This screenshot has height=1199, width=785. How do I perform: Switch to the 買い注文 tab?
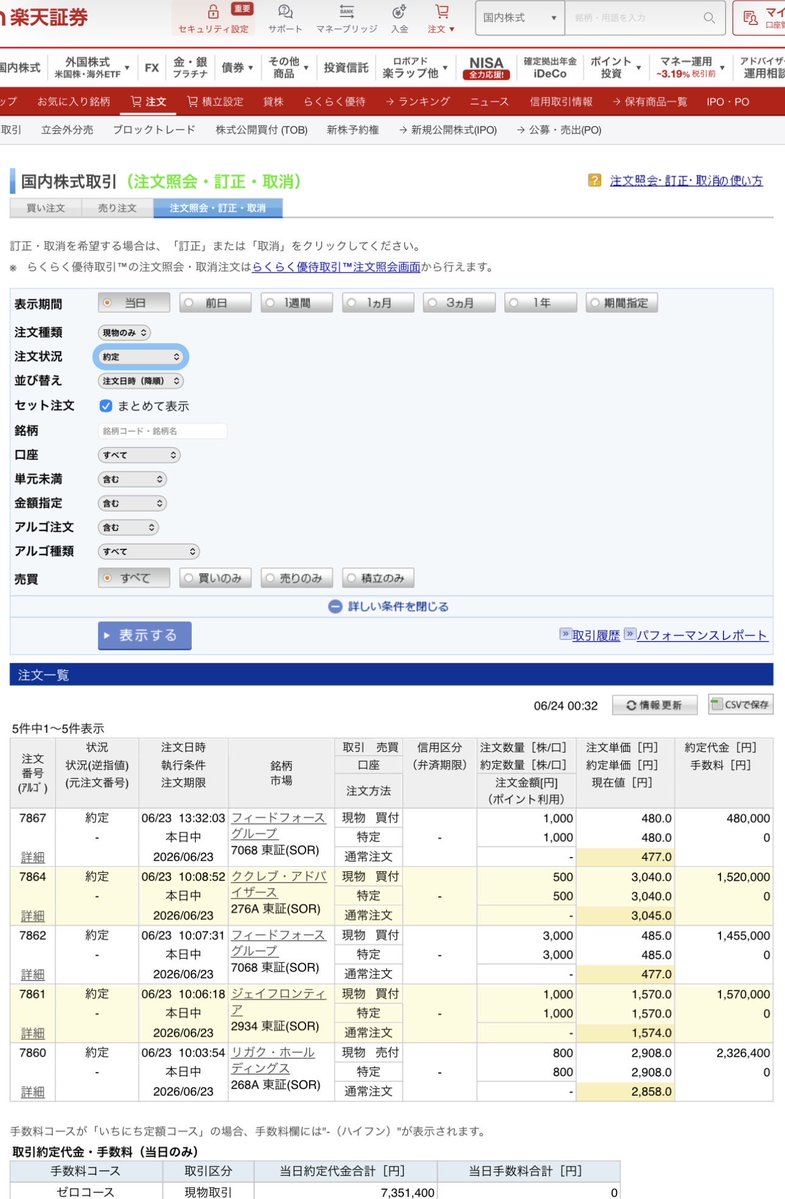45,208
